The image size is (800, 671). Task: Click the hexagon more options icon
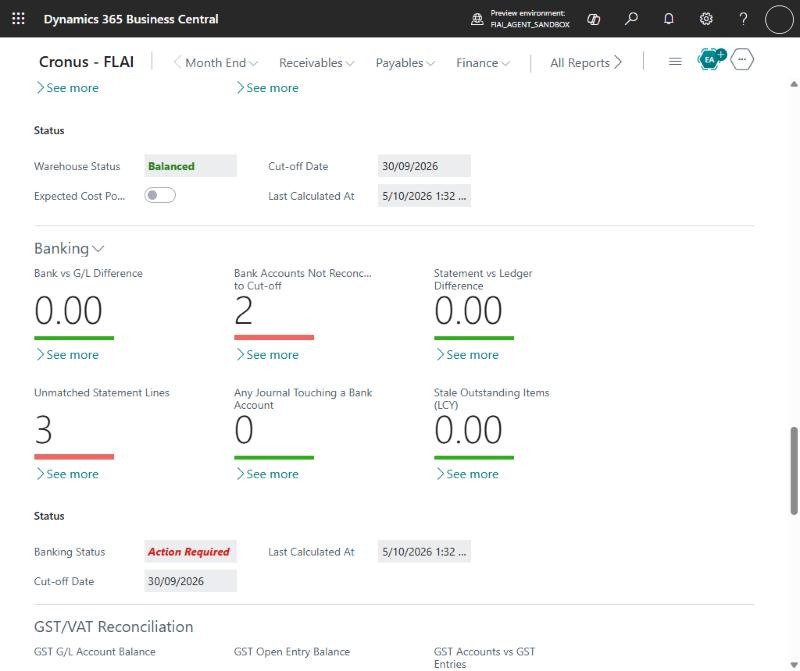coord(742,60)
